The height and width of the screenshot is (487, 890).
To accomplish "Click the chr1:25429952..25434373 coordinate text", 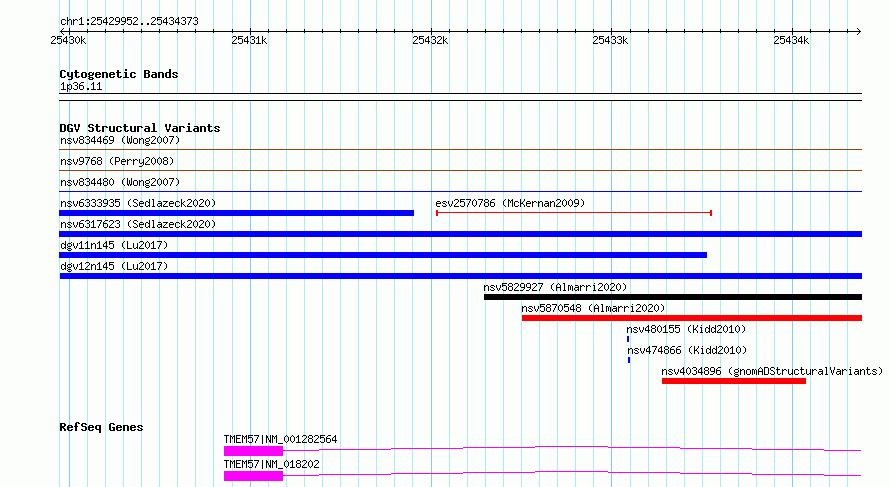I will [x=129, y=22].
